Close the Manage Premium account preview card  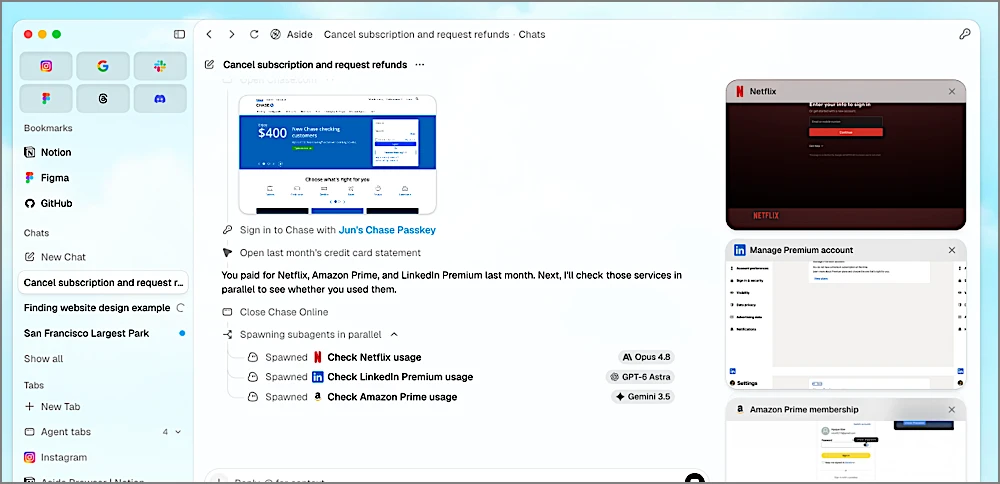[x=952, y=250]
